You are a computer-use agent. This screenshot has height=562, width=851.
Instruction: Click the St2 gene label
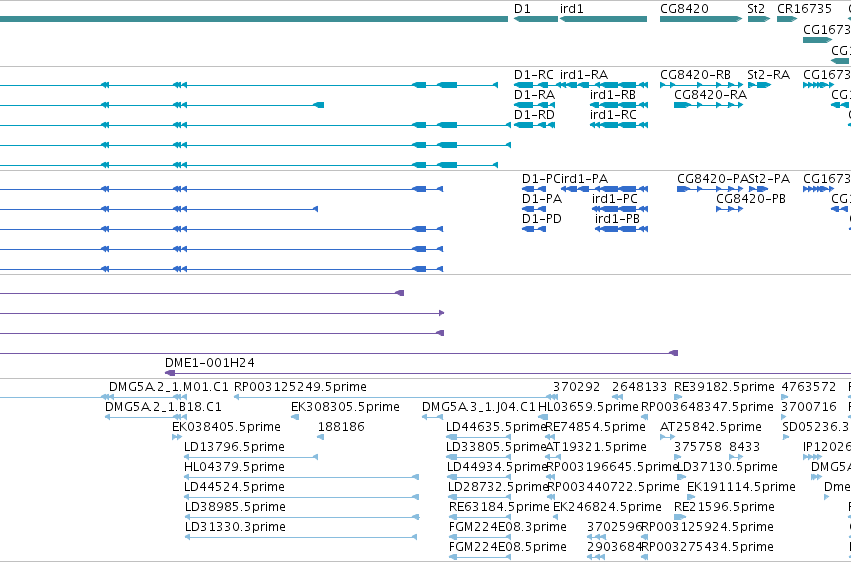tap(756, 9)
